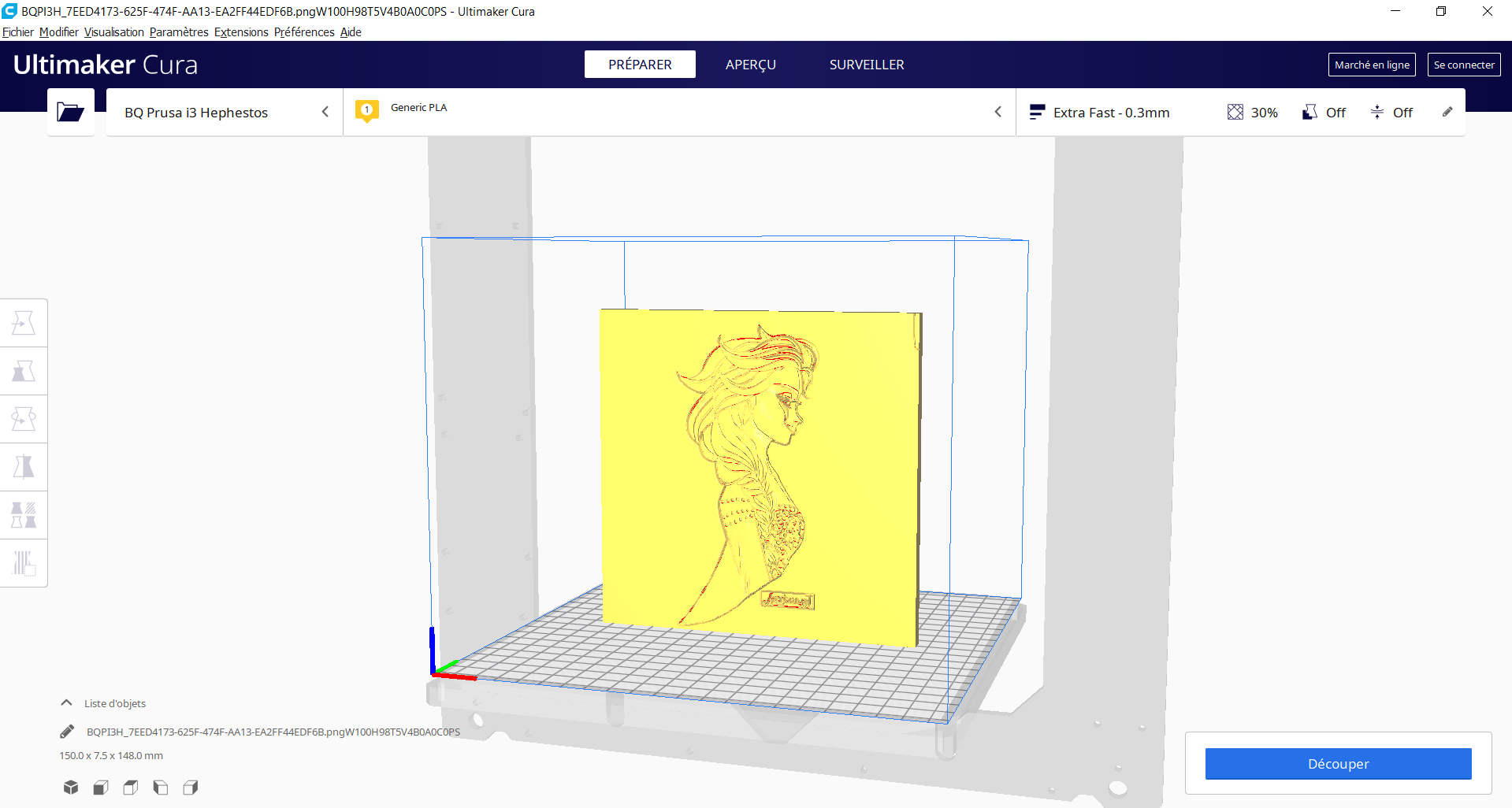Click the infill 30% icon
The height and width of the screenshot is (808, 1512).
point(1235,113)
